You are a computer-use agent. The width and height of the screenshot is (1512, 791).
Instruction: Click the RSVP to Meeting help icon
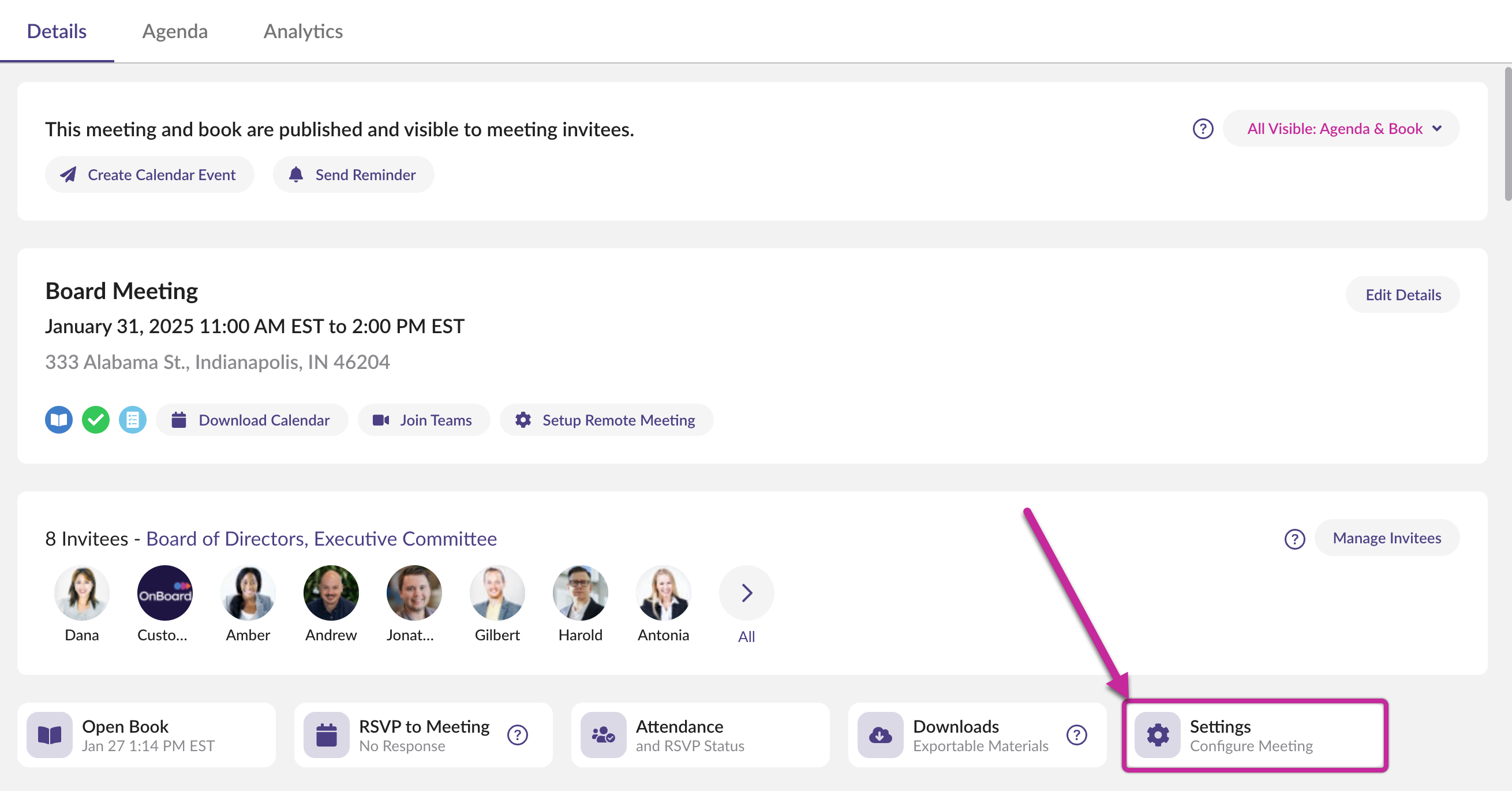click(x=517, y=734)
